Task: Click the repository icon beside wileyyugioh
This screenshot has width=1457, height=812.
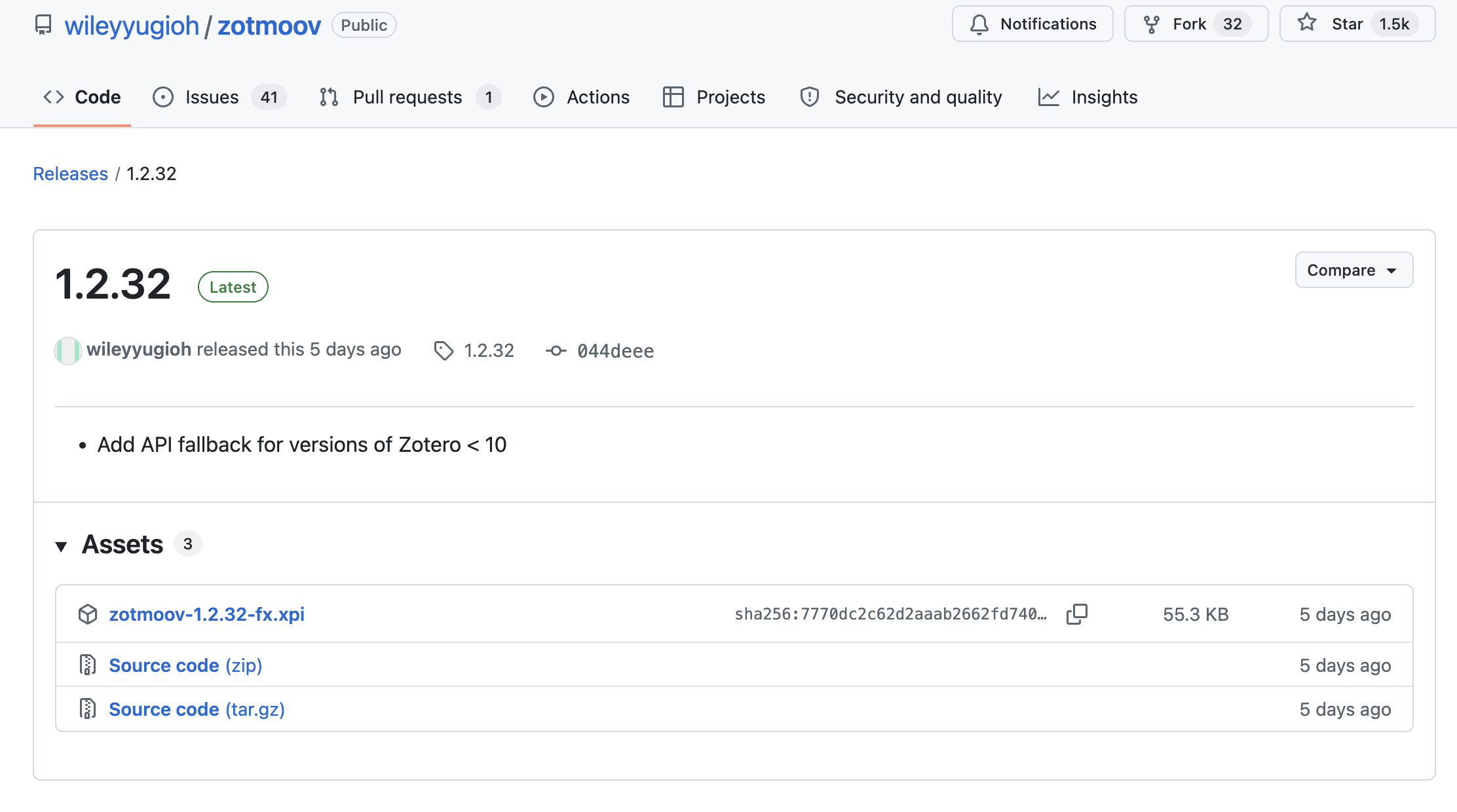Action: [43, 25]
